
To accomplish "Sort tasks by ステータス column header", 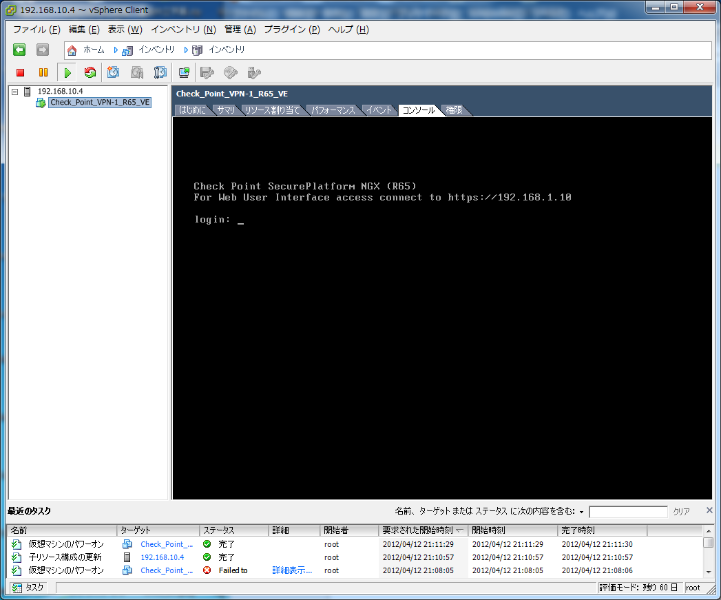I will click(234, 531).
